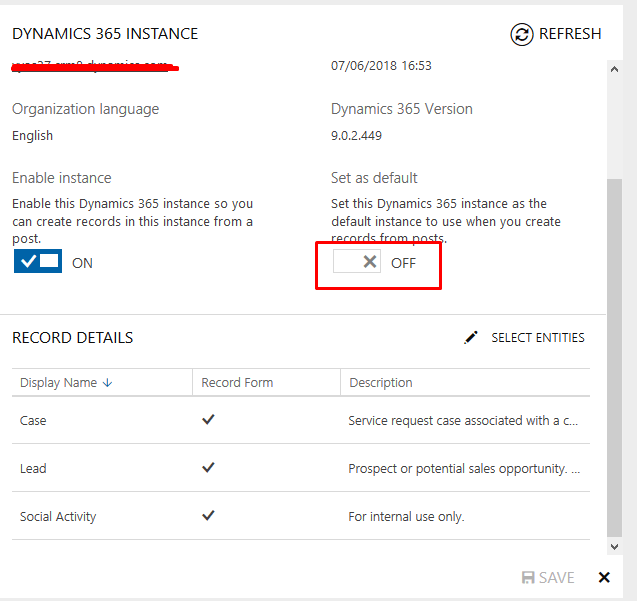
Task: Click the date 07/06/2018 16:53
Action: tap(381, 66)
